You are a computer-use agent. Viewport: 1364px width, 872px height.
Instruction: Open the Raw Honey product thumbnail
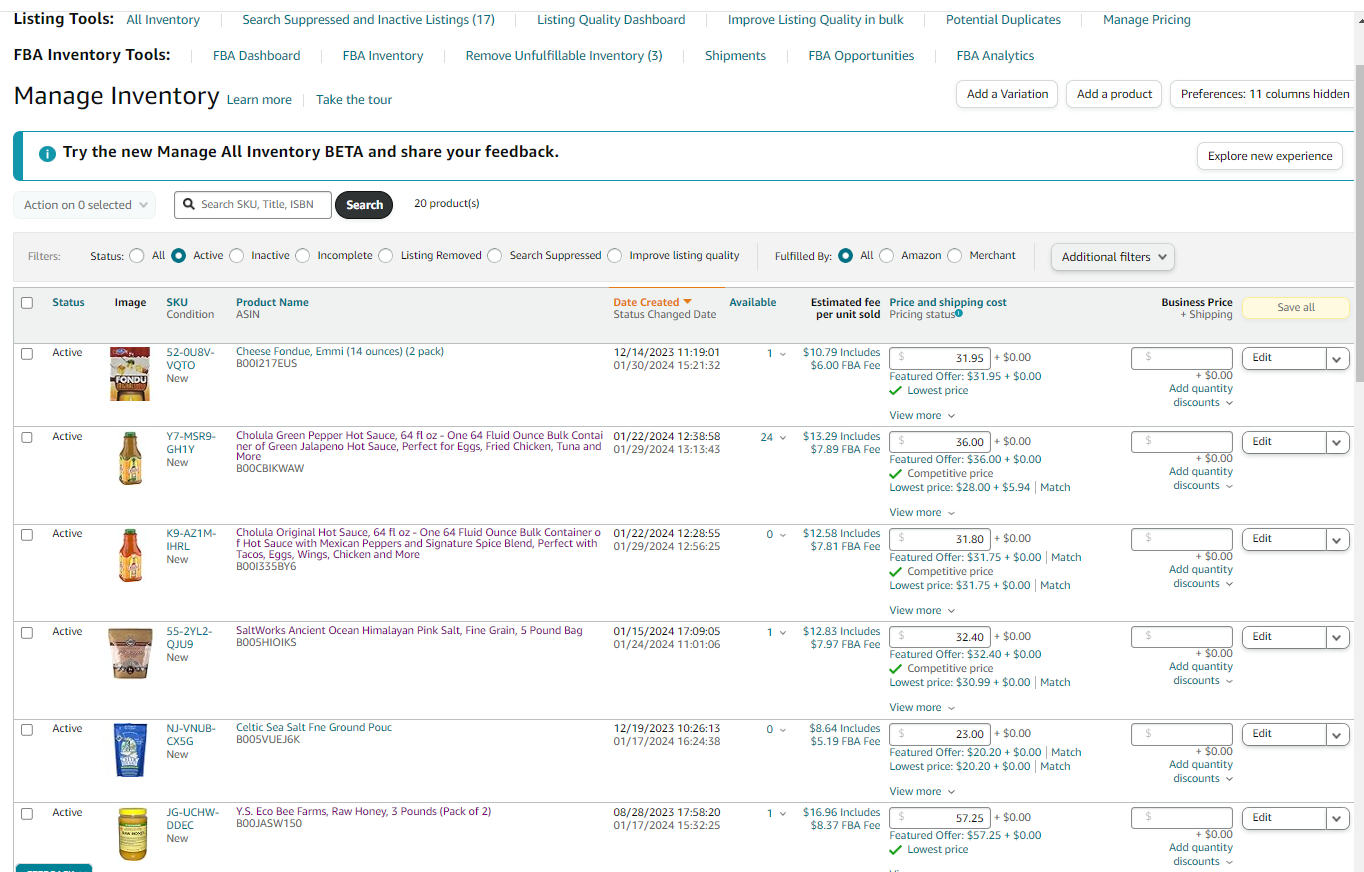point(132,834)
